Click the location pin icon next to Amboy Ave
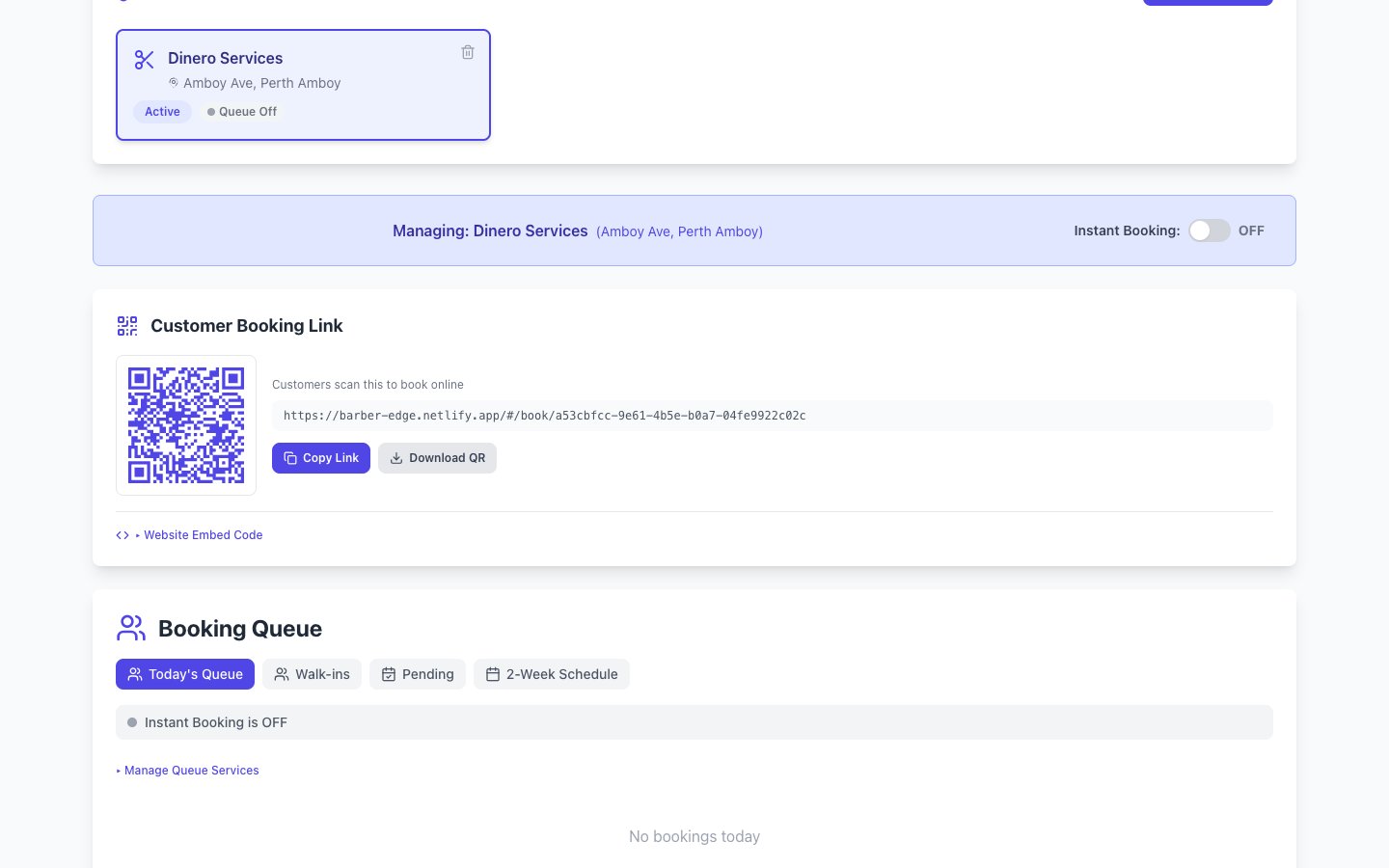 pos(174,82)
